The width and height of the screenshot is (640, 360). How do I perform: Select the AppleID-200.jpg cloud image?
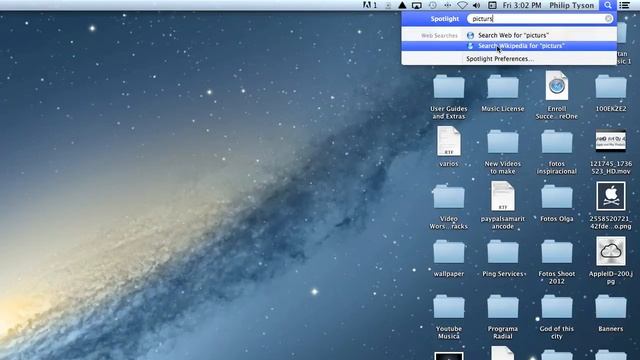(x=611, y=251)
